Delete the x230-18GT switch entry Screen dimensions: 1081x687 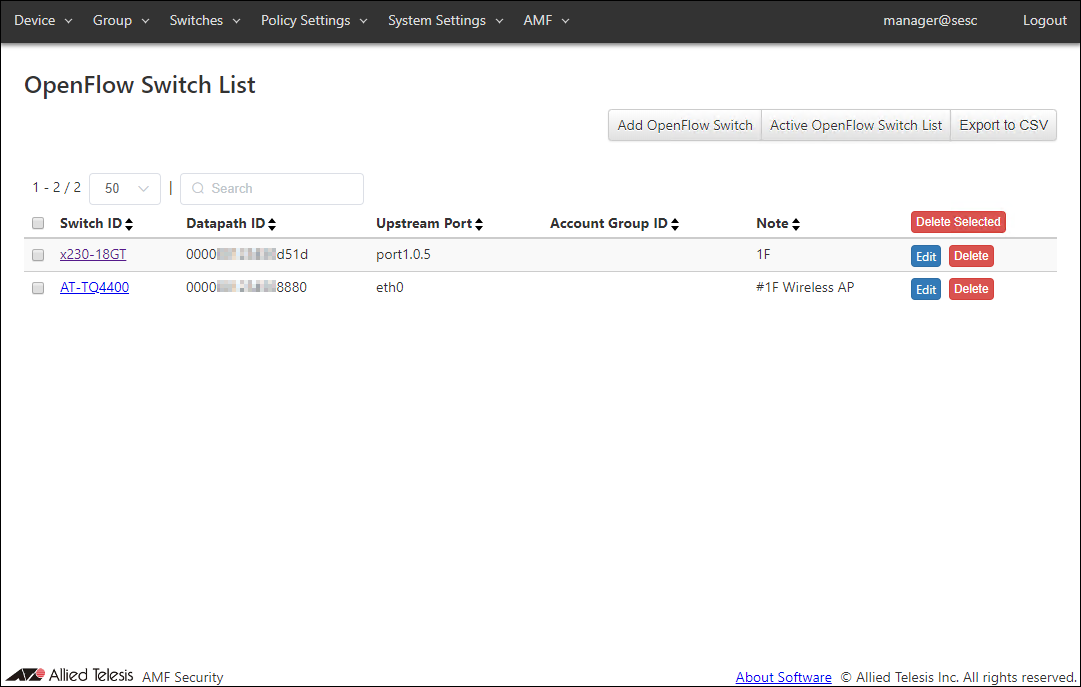(971, 257)
